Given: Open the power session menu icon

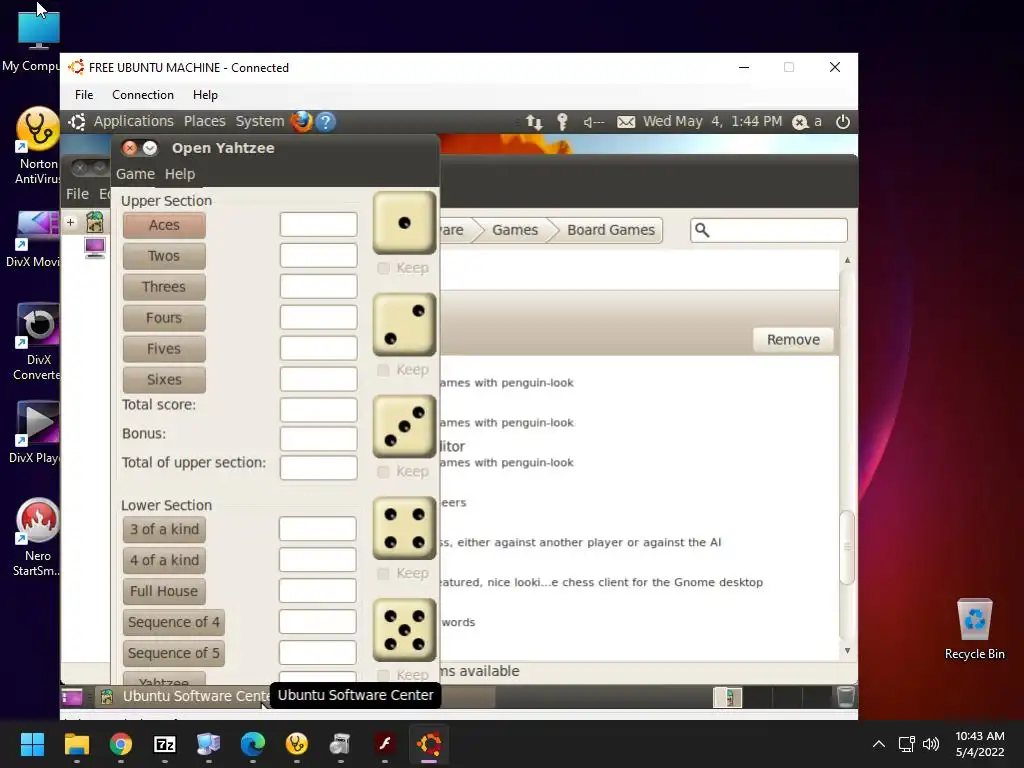Looking at the screenshot, I should [x=842, y=121].
